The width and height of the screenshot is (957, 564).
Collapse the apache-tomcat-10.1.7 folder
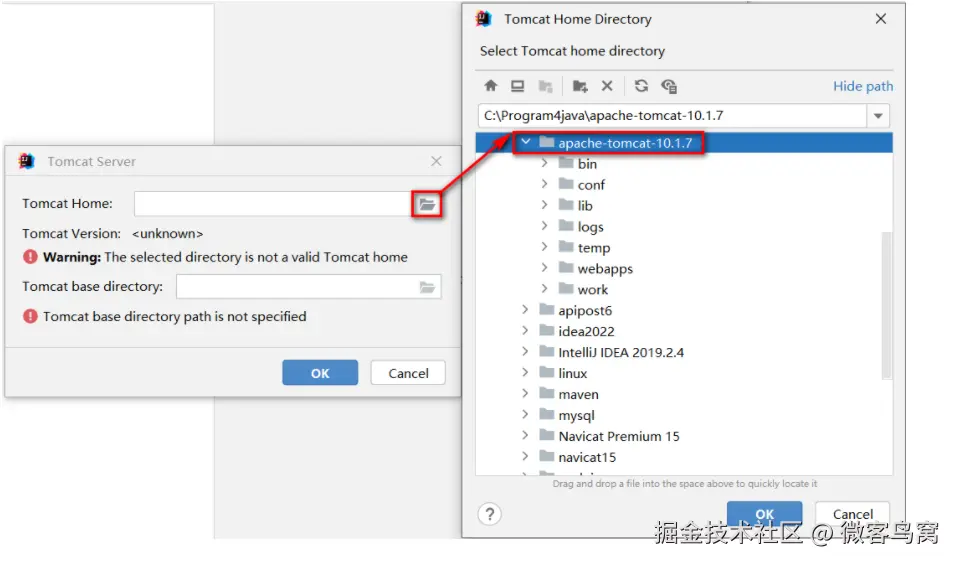tap(525, 142)
